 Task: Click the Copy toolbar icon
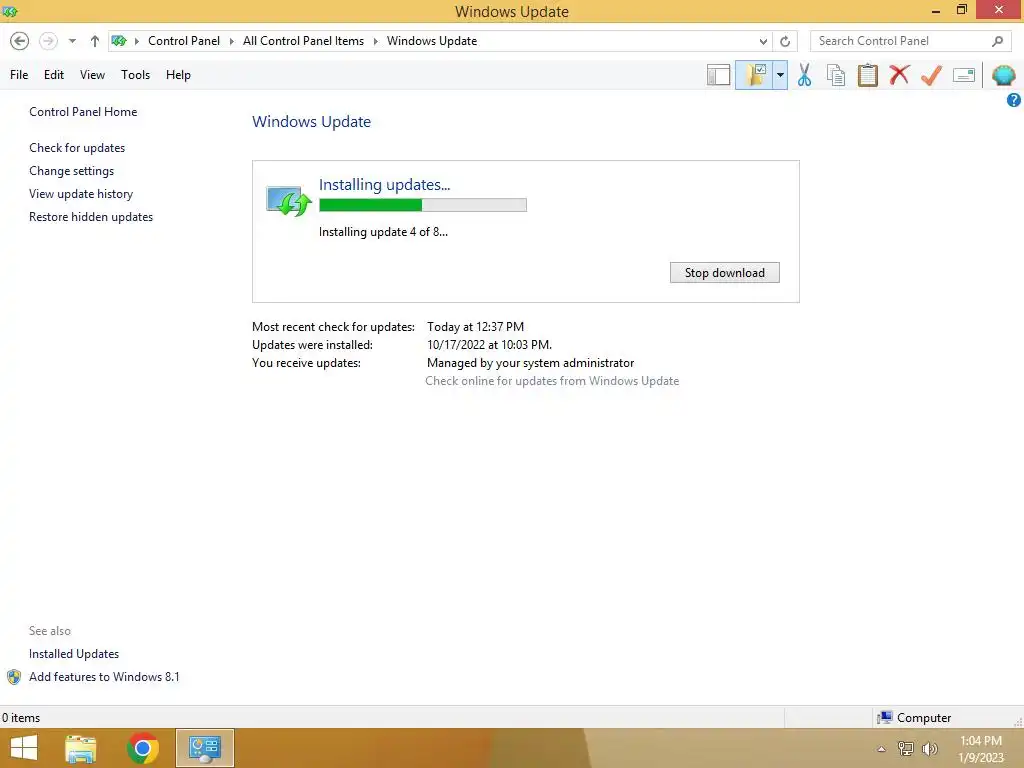pyautogui.click(x=836, y=75)
